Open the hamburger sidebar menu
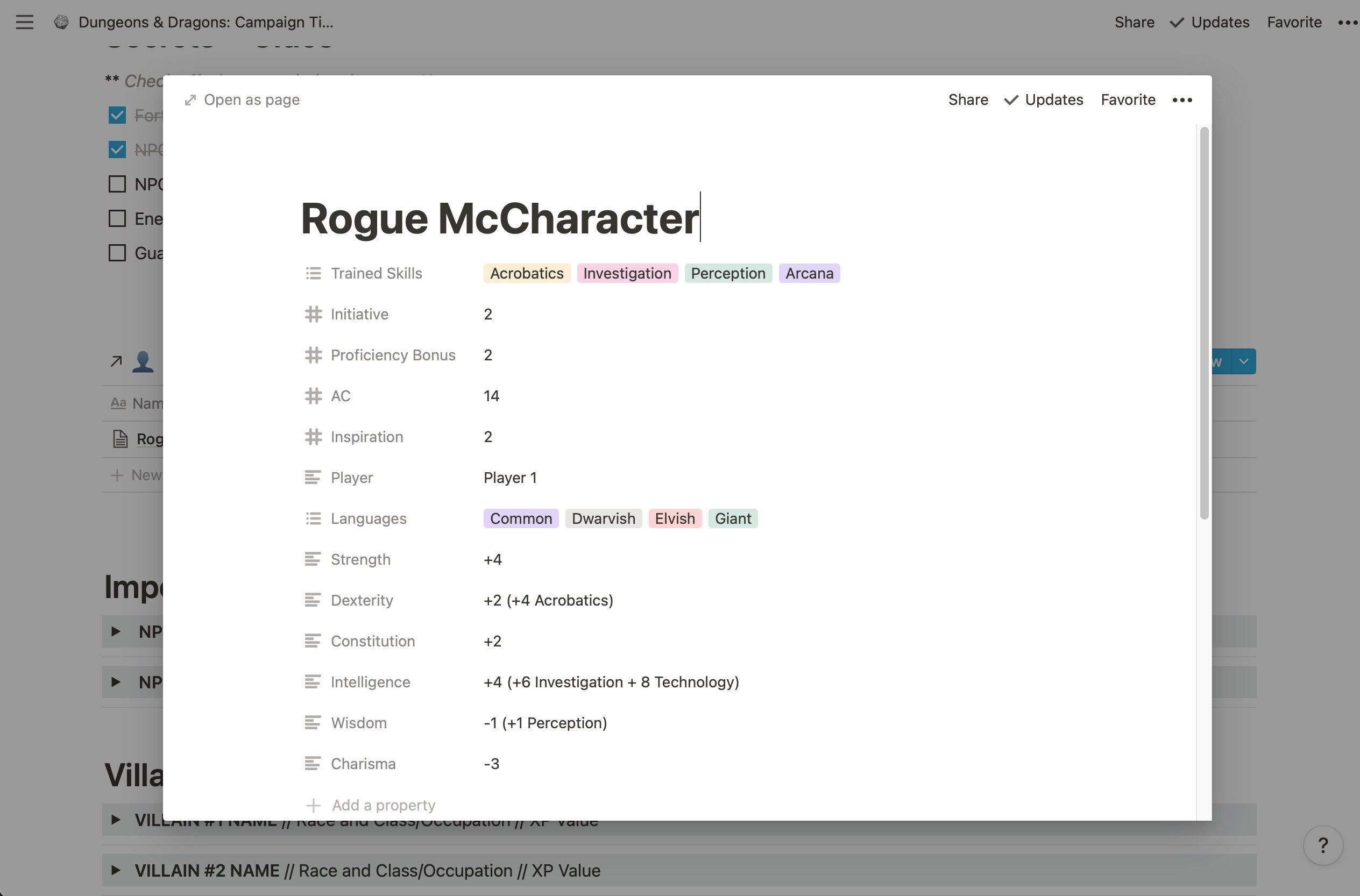This screenshot has width=1360, height=896. tap(25, 22)
